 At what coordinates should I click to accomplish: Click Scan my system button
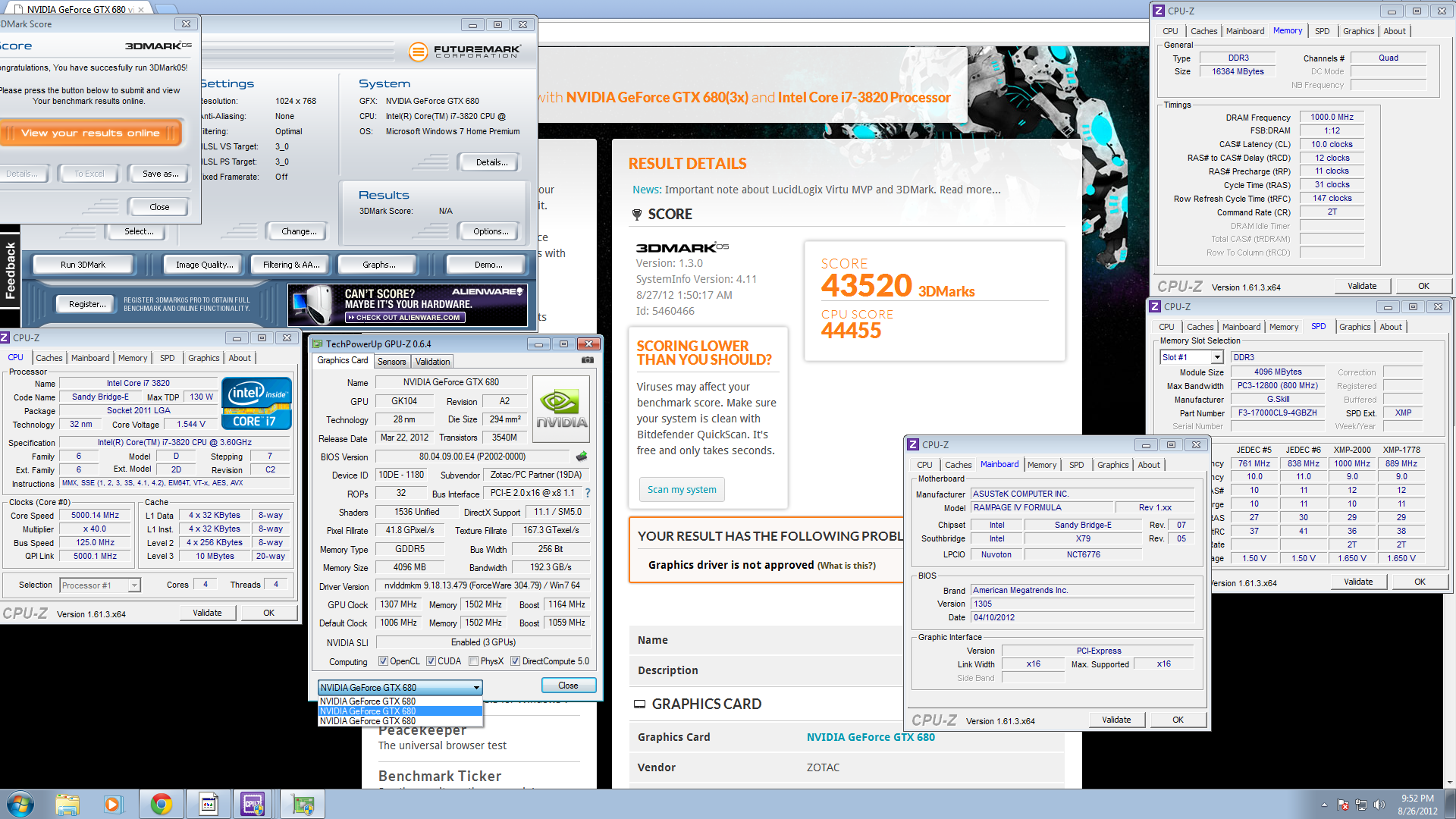point(682,489)
